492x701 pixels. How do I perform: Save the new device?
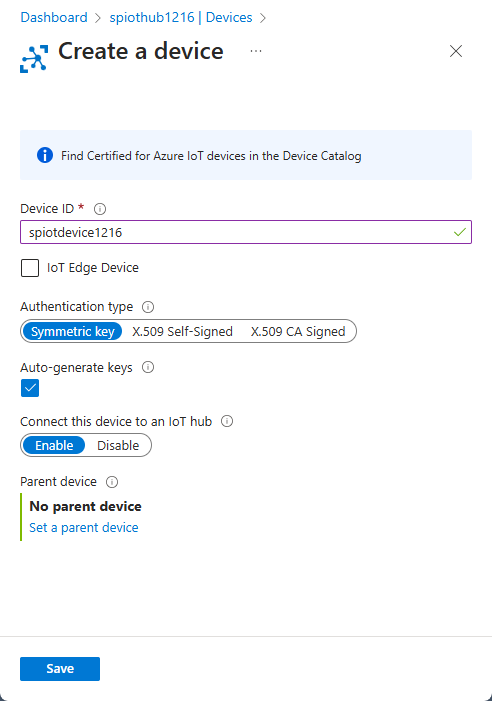click(60, 669)
